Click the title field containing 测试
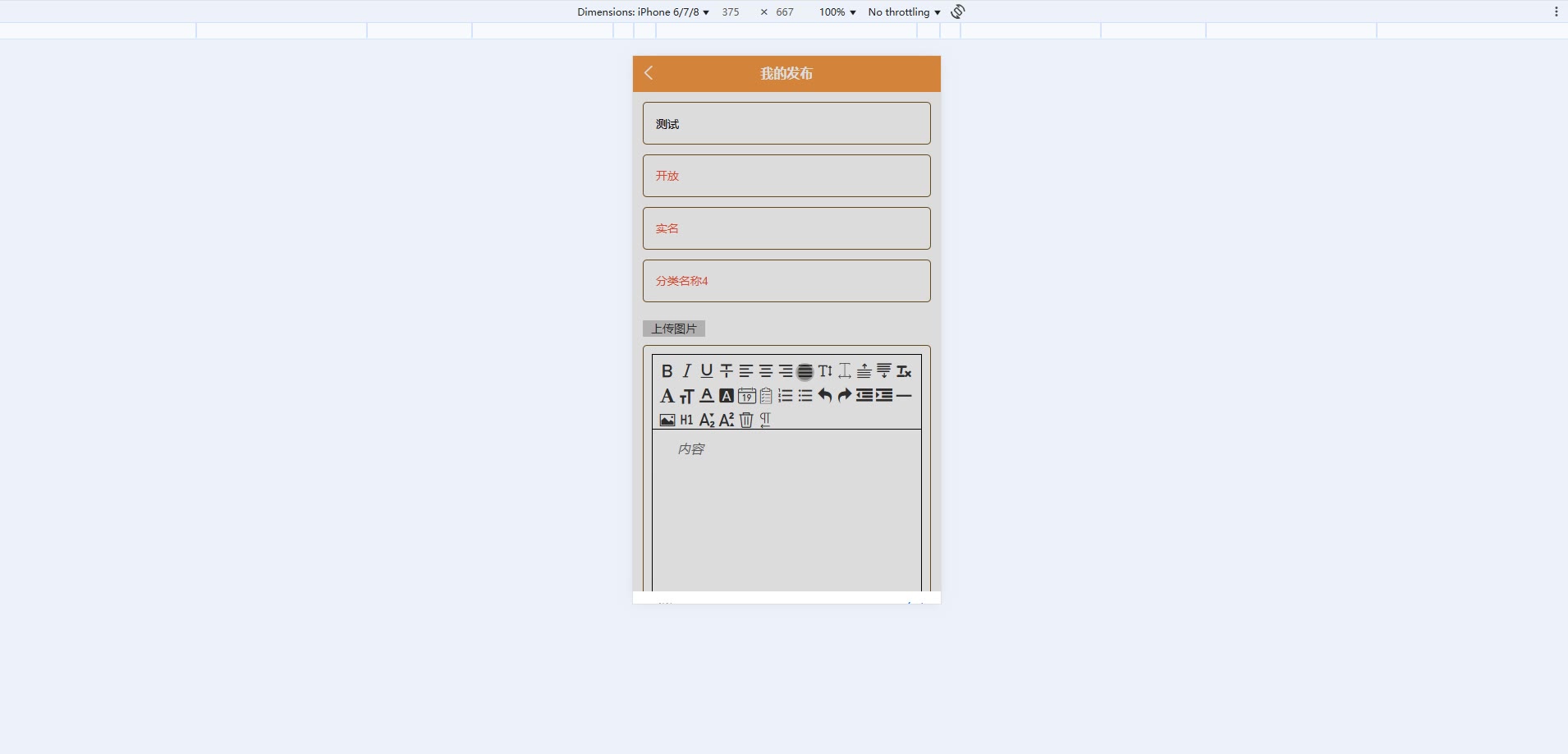Image resolution: width=1568 pixels, height=754 pixels. [x=786, y=123]
